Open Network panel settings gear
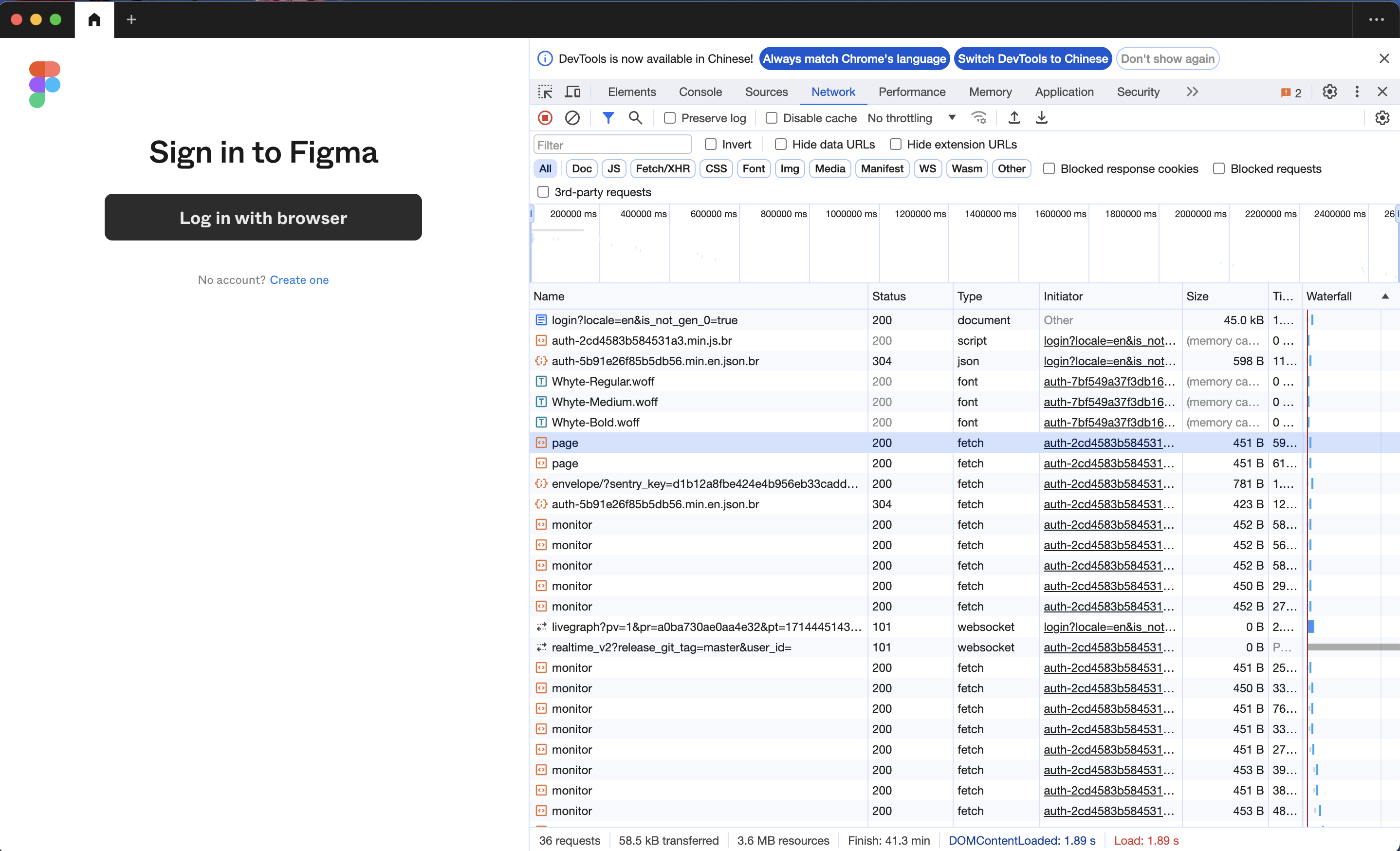 [x=1382, y=118]
